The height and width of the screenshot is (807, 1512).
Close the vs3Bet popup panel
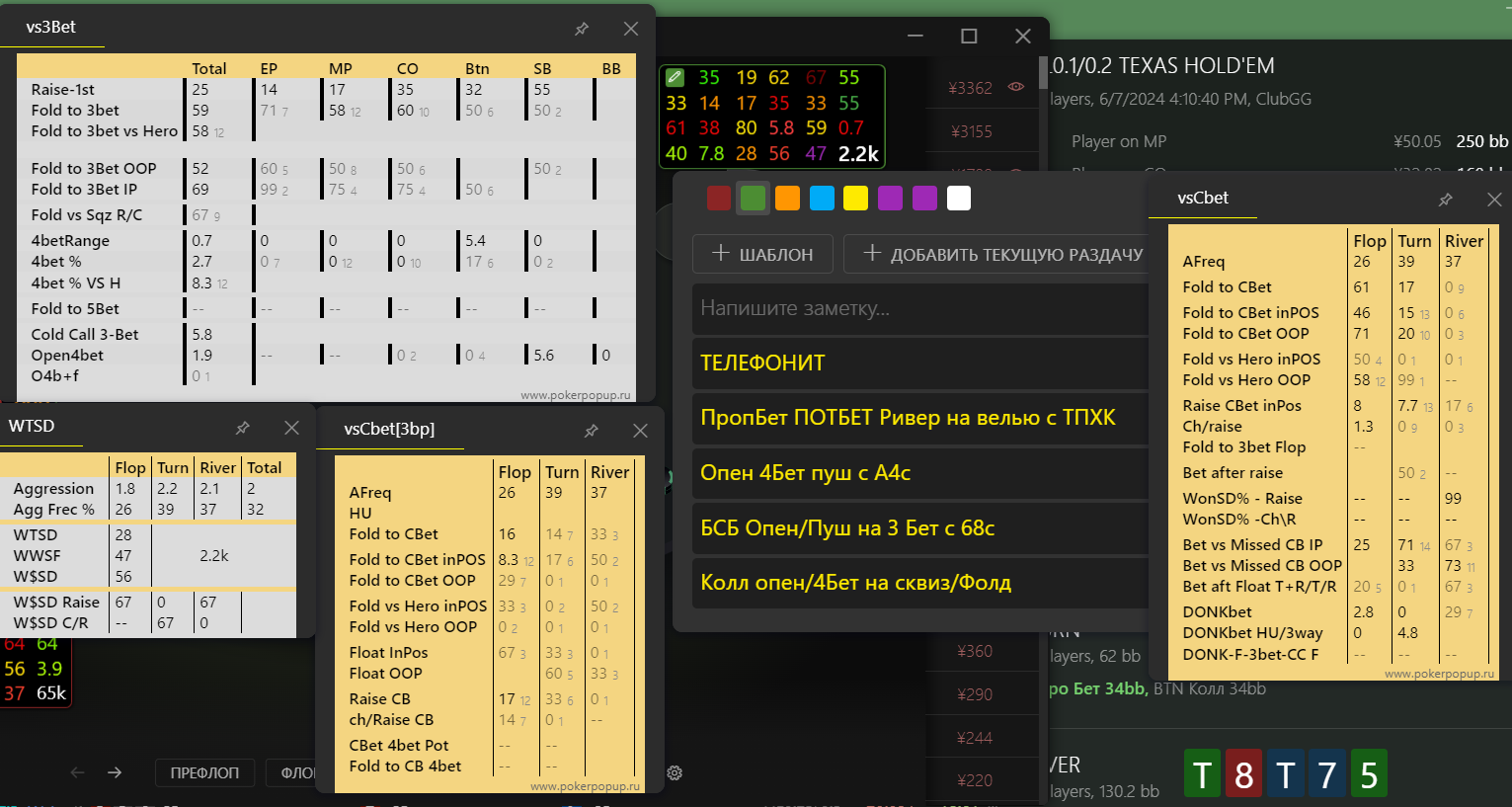click(x=631, y=29)
